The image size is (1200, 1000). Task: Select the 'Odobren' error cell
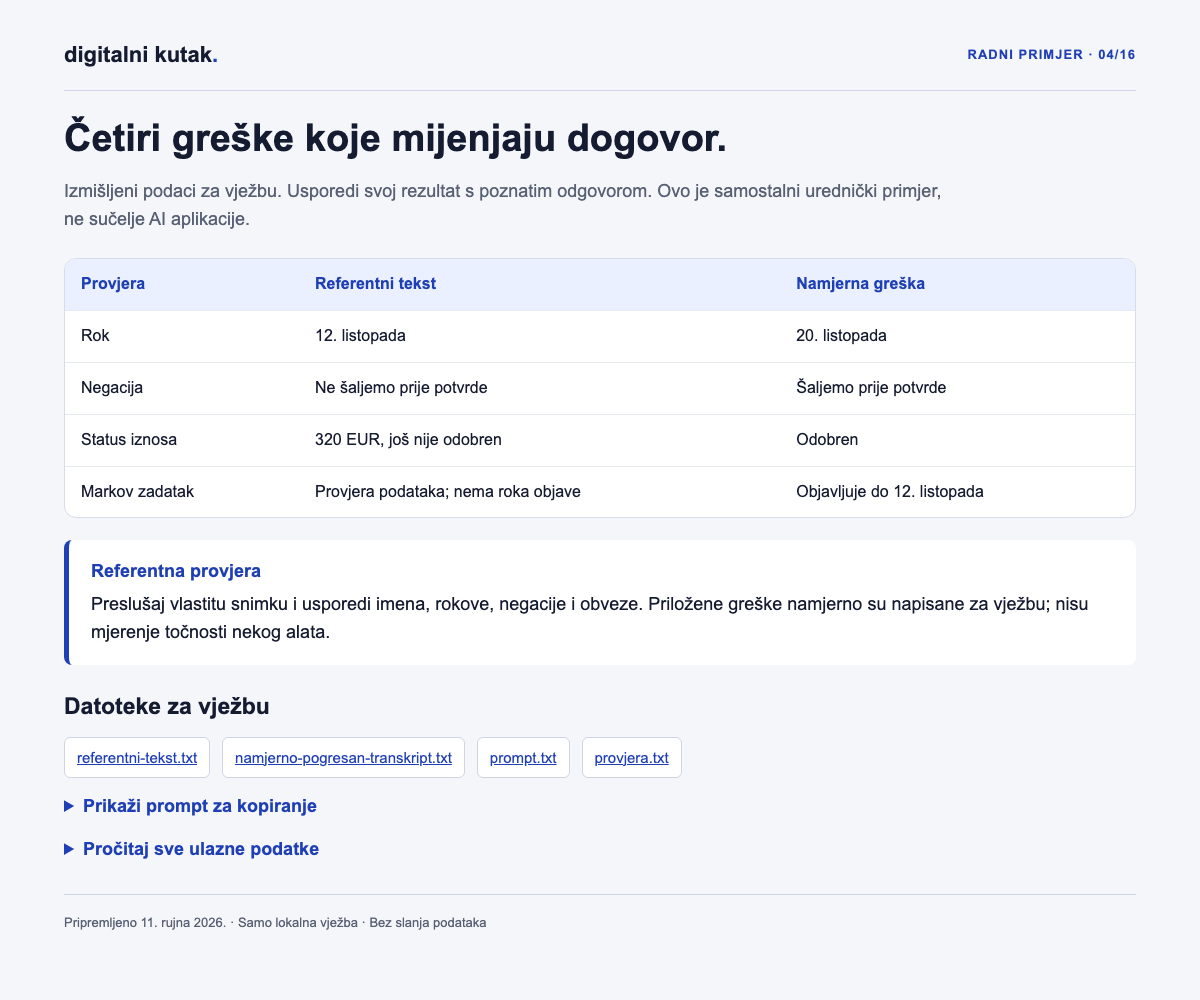click(x=958, y=440)
